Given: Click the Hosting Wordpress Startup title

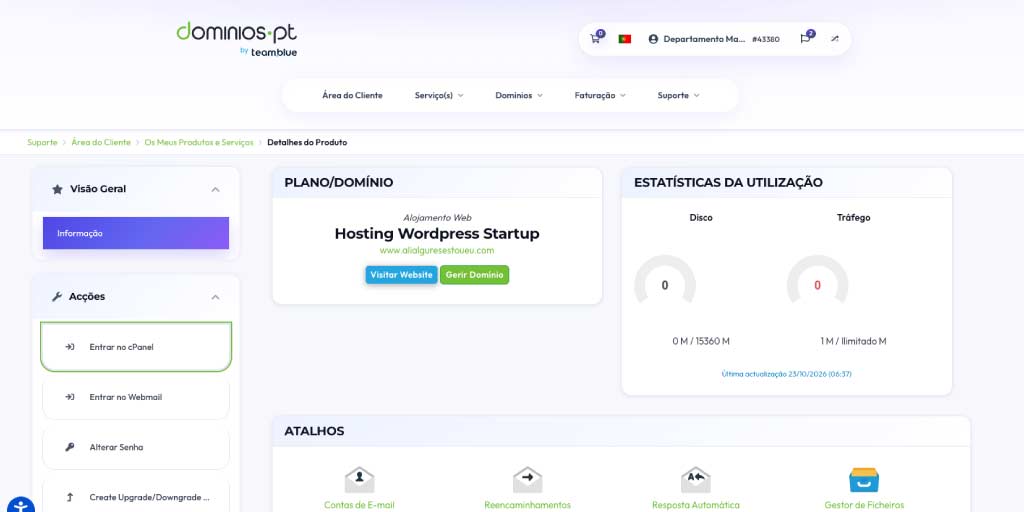Looking at the screenshot, I should (437, 234).
